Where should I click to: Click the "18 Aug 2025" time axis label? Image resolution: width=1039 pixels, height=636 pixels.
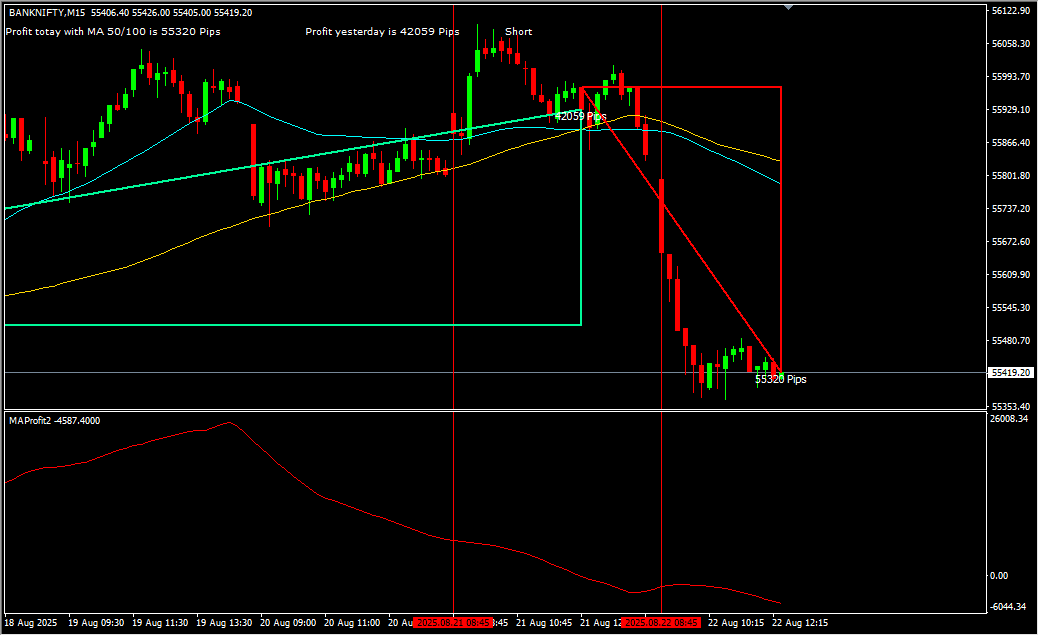tap(32, 623)
